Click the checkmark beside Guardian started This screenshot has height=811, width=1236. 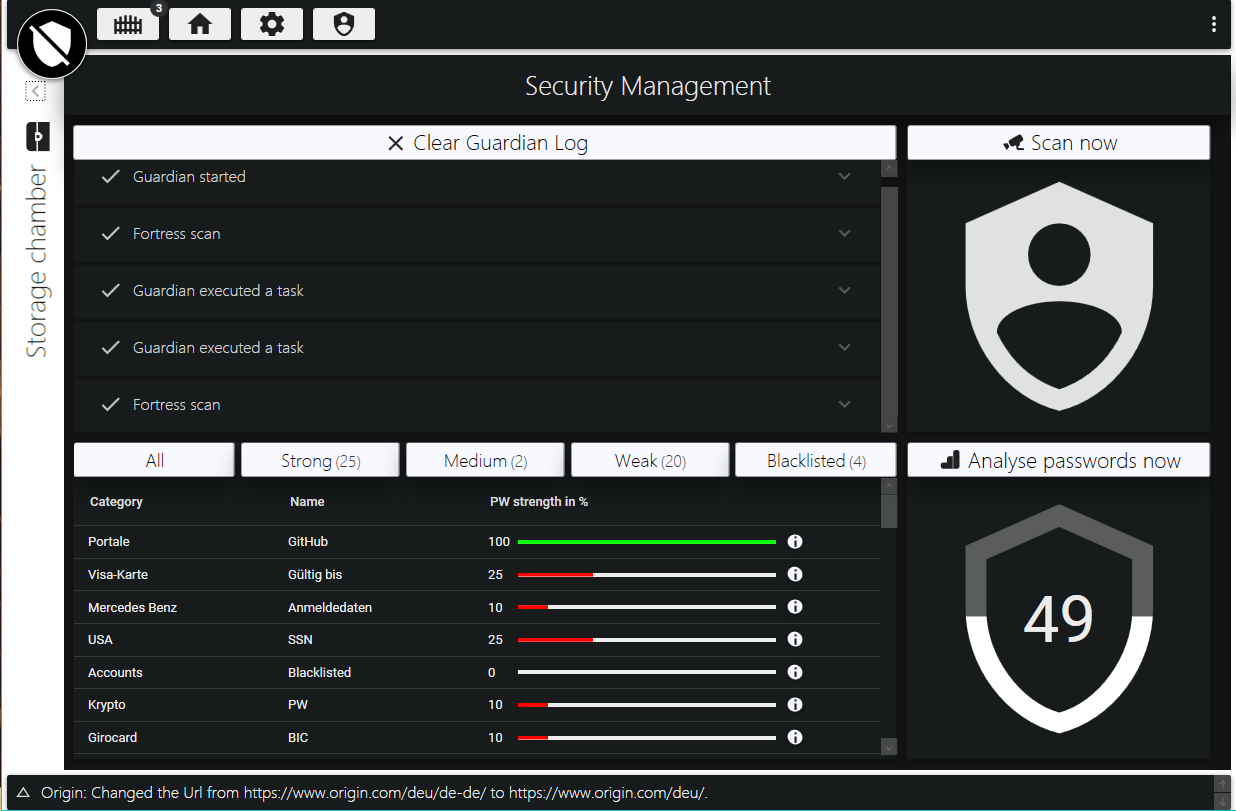coord(111,177)
